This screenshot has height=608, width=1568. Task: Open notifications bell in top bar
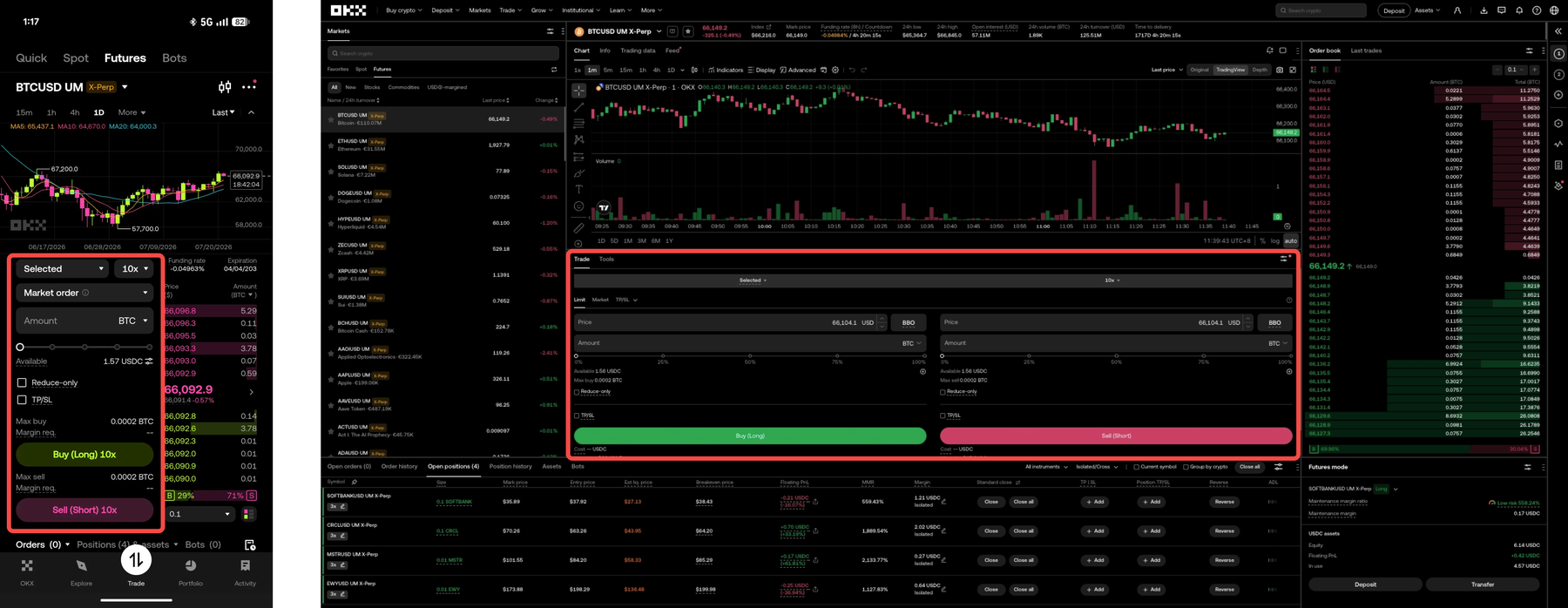click(1519, 10)
